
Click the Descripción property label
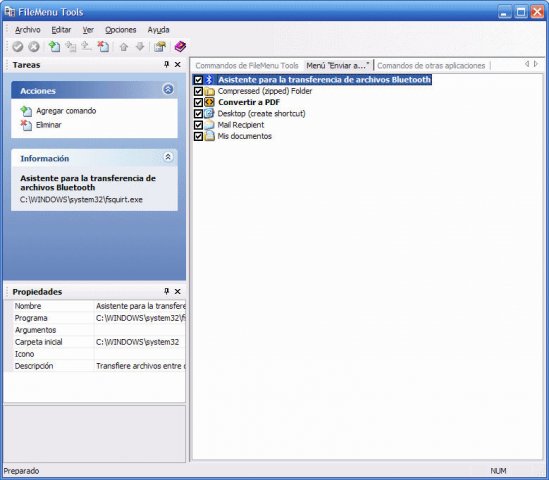34,366
